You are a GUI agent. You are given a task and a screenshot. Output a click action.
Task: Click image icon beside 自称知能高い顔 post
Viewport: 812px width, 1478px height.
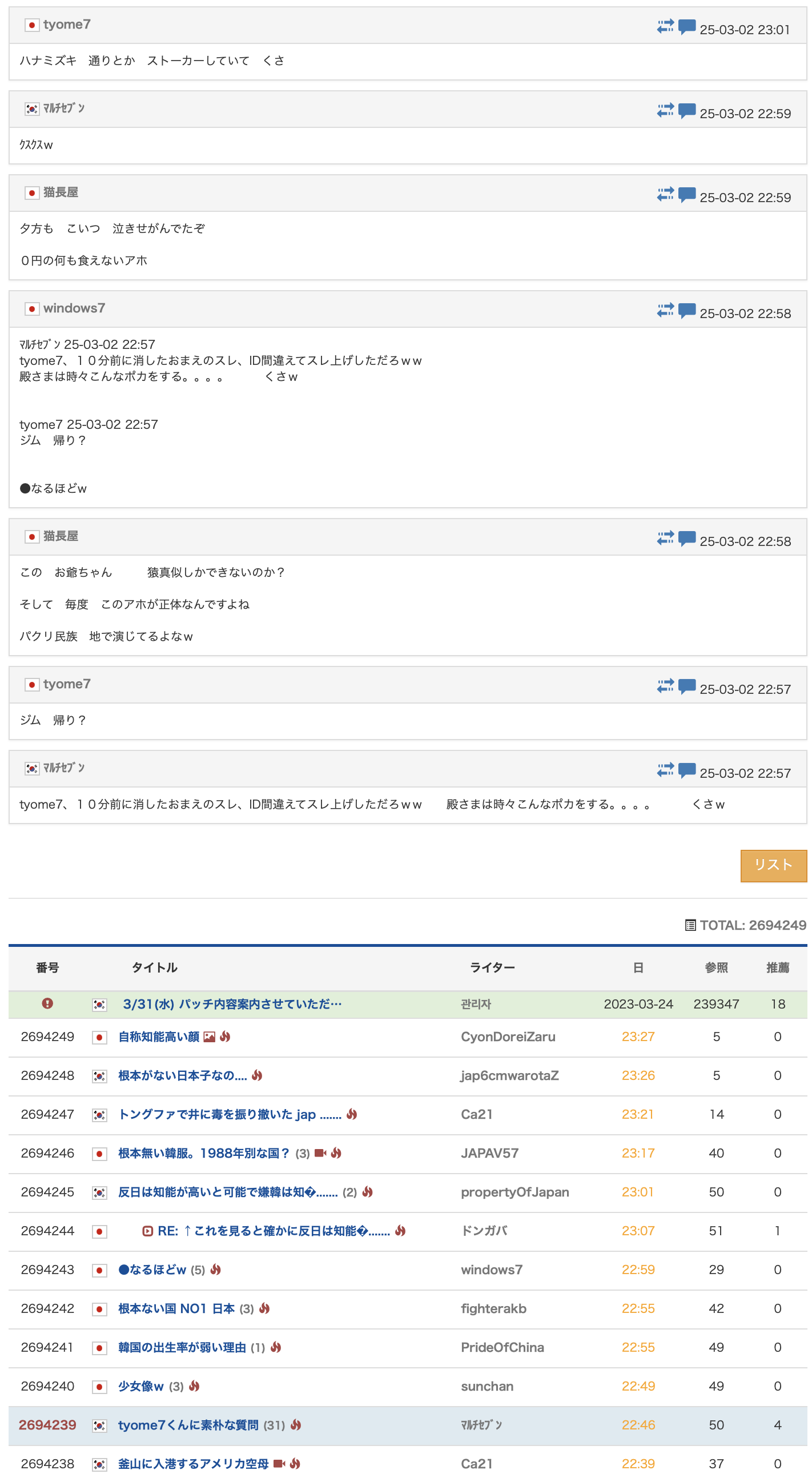pos(210,1037)
